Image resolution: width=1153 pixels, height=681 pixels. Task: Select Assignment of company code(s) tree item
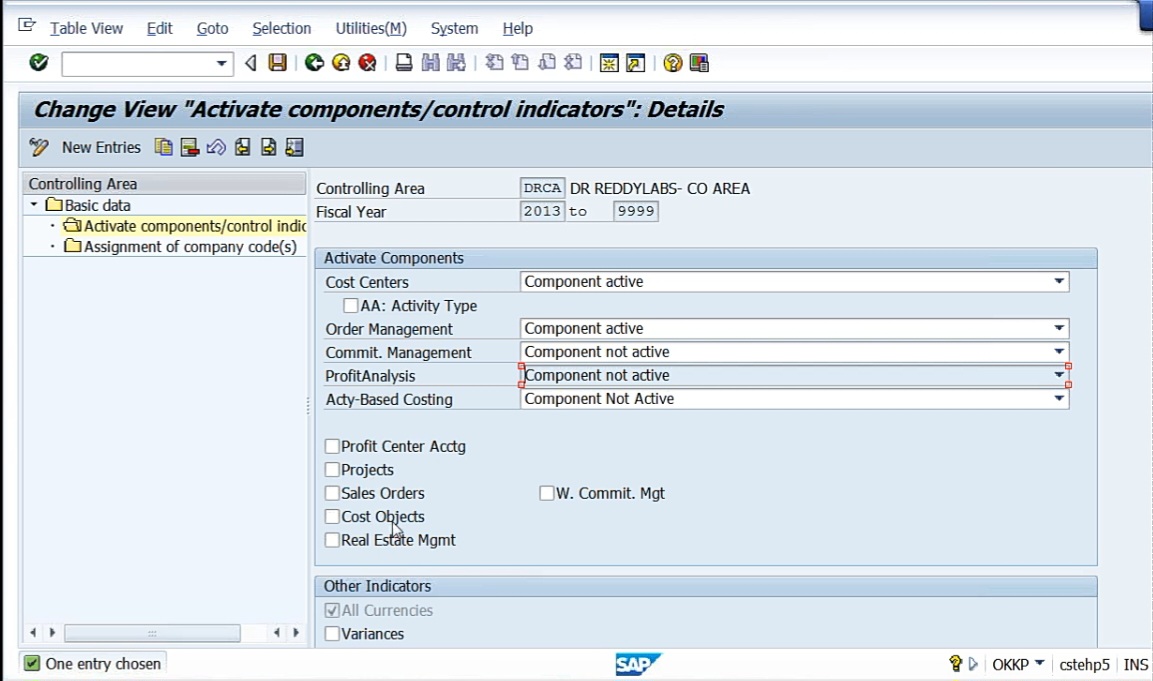(x=190, y=246)
